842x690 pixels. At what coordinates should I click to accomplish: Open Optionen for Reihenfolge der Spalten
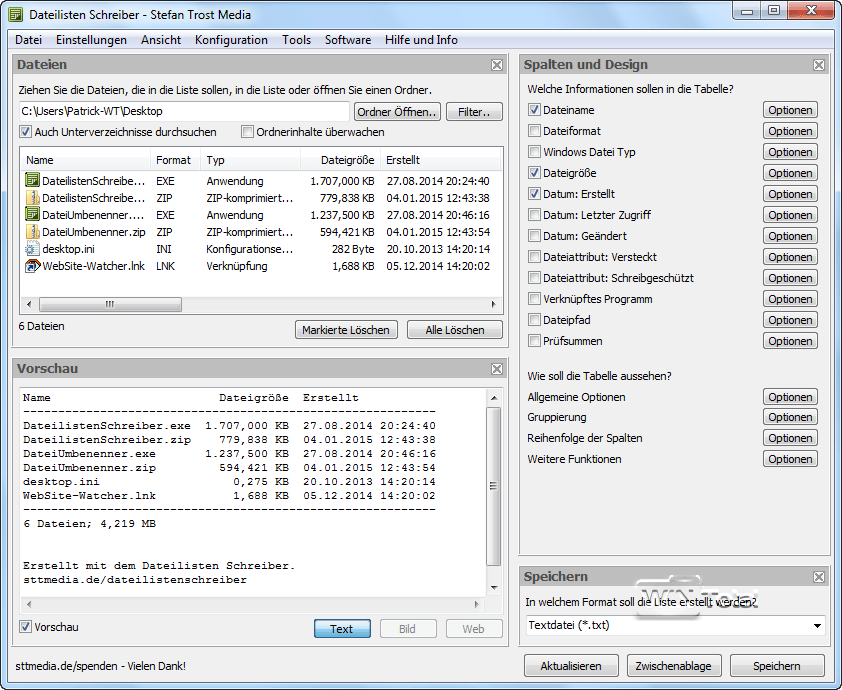pyautogui.click(x=790, y=438)
